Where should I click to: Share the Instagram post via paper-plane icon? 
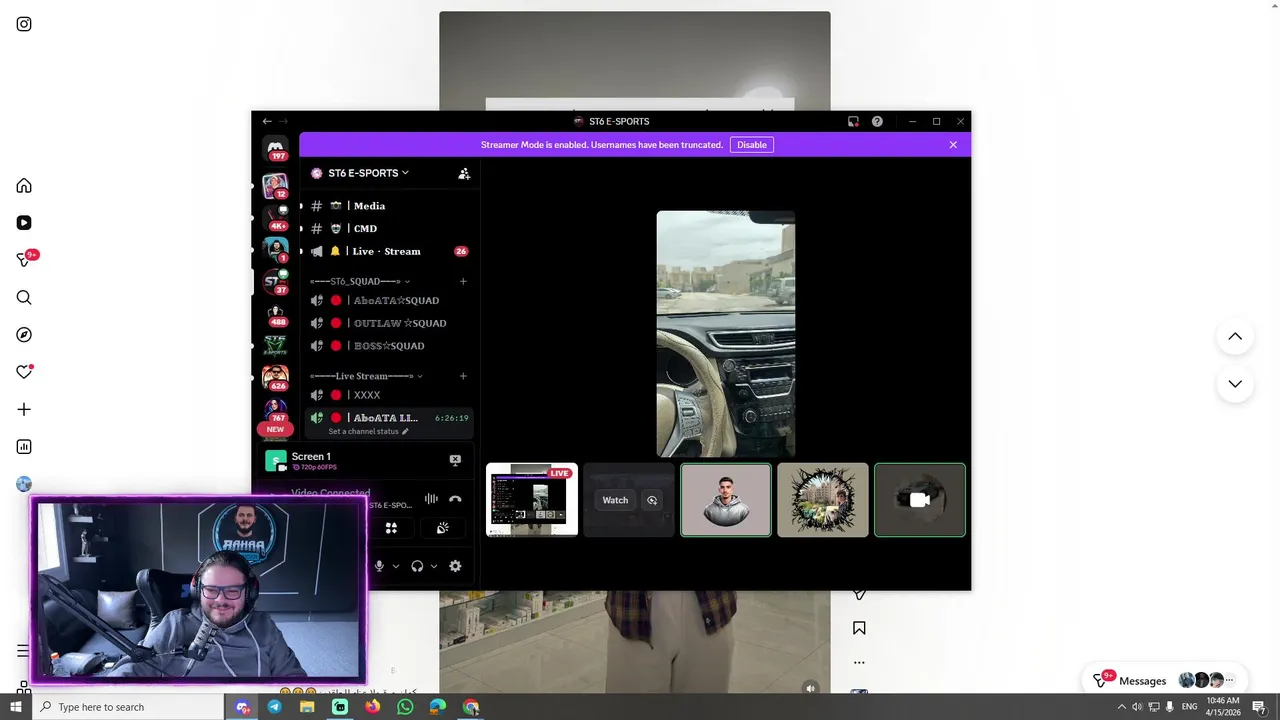tap(859, 595)
